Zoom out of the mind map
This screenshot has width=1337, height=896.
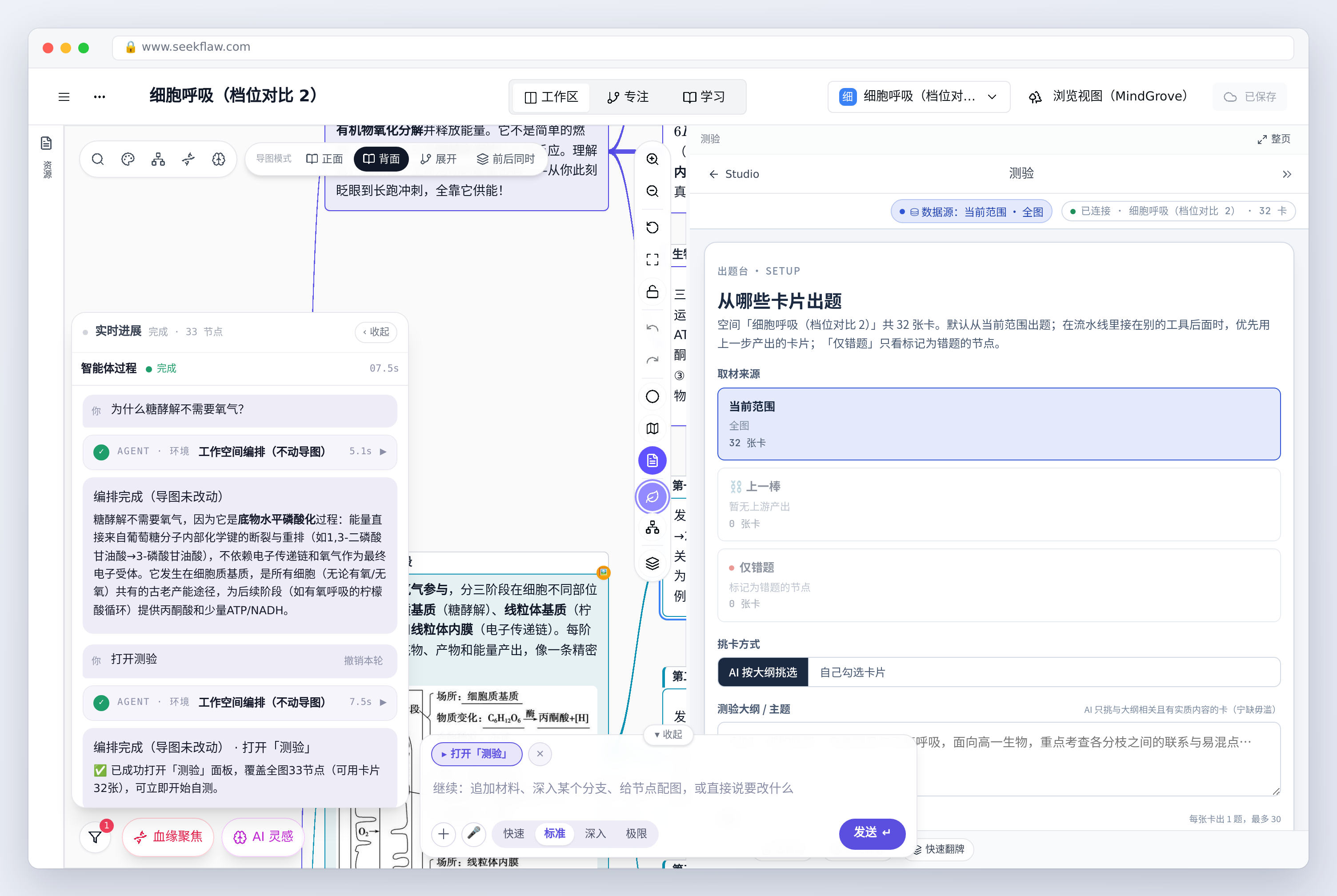tap(652, 191)
